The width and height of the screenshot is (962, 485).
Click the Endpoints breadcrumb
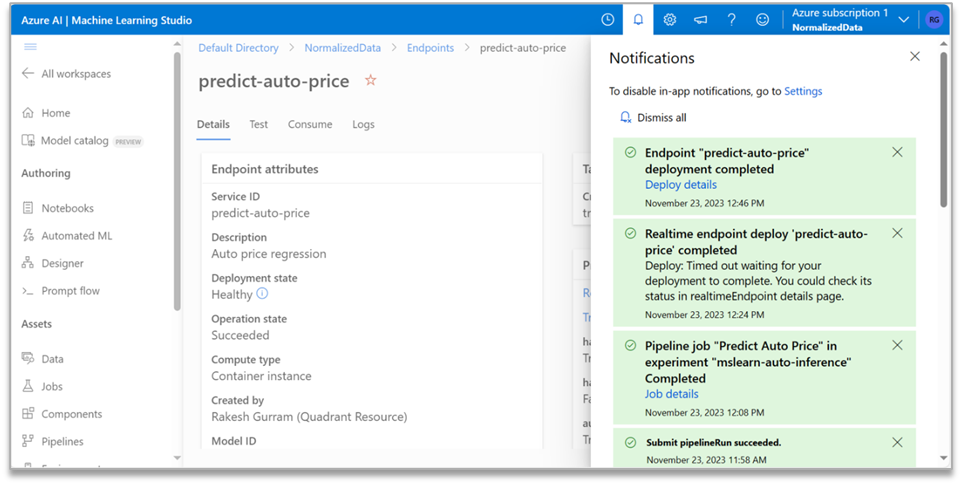coord(430,48)
